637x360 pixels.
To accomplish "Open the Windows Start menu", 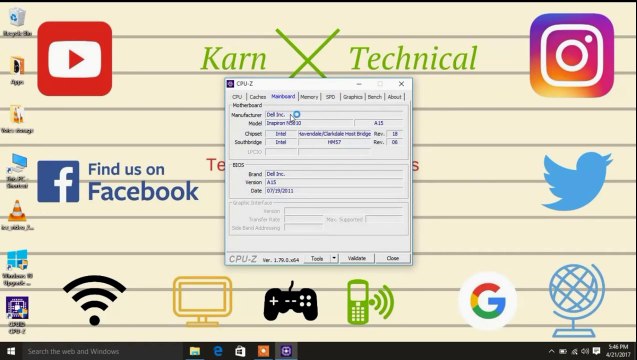I will (11, 351).
